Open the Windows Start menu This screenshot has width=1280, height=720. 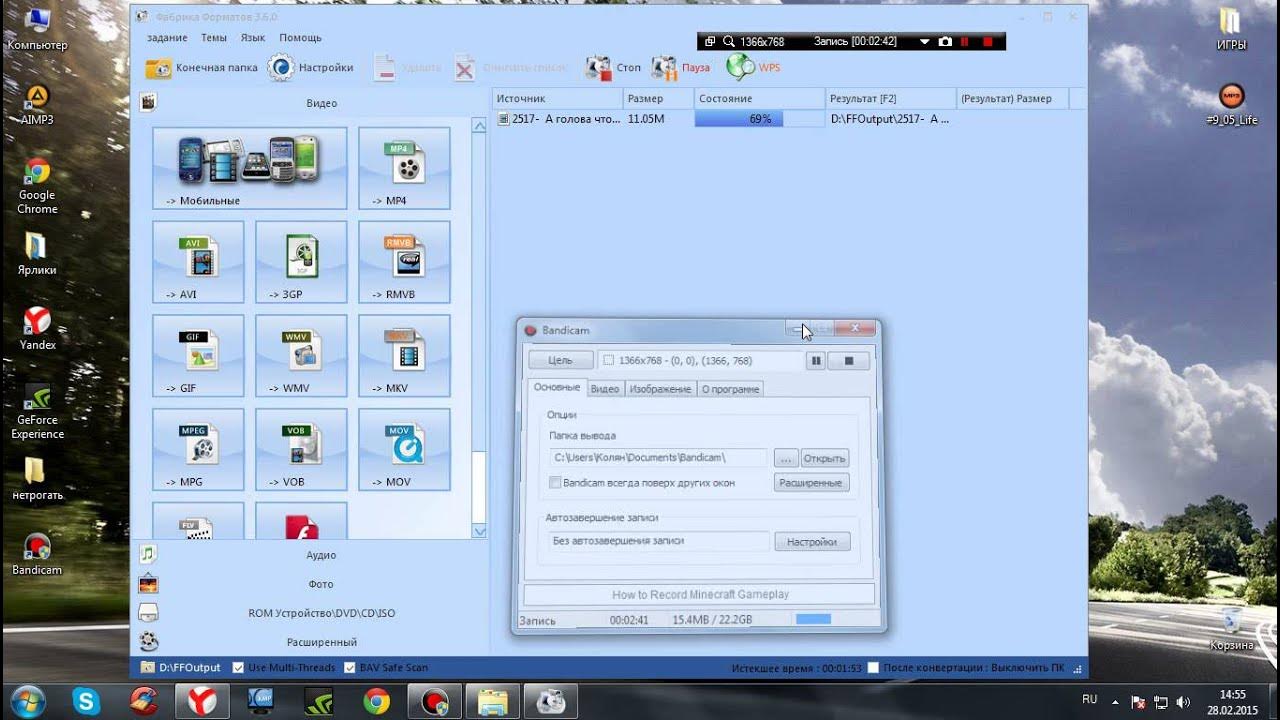pos(27,701)
